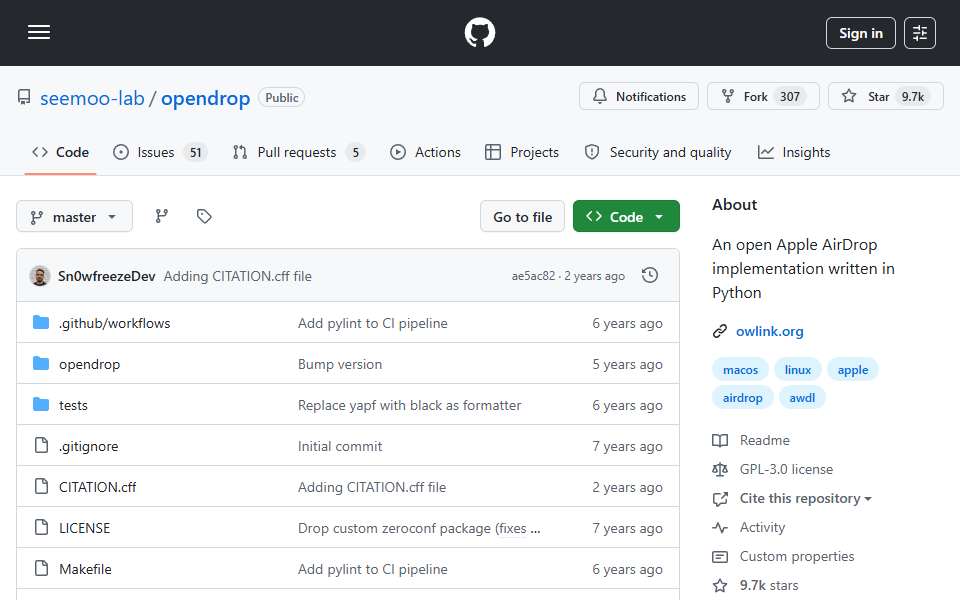Viewport: 960px width, 600px height.
Task: Open Custom properties link
Action: point(797,557)
